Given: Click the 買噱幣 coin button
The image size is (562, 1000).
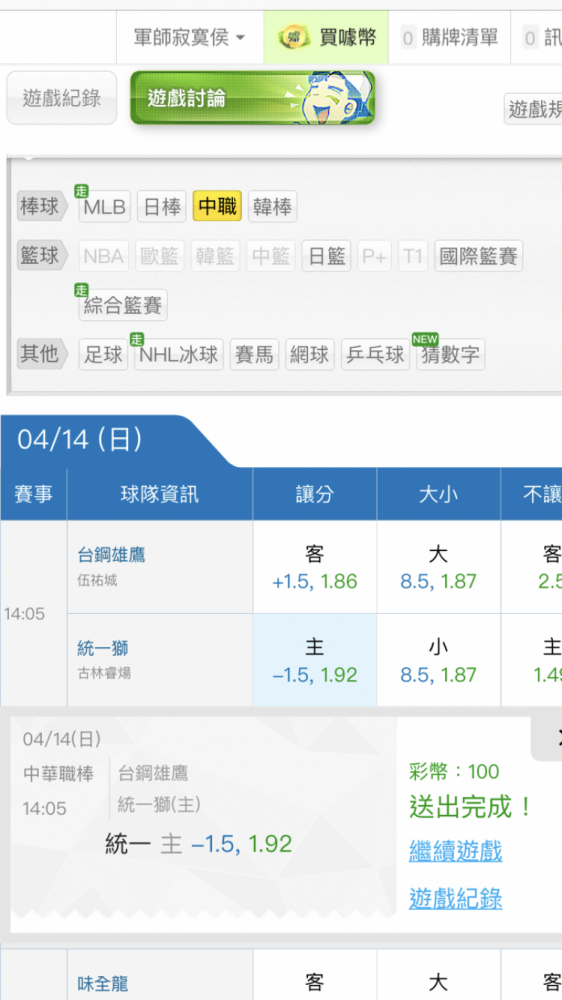Looking at the screenshot, I should [326, 38].
